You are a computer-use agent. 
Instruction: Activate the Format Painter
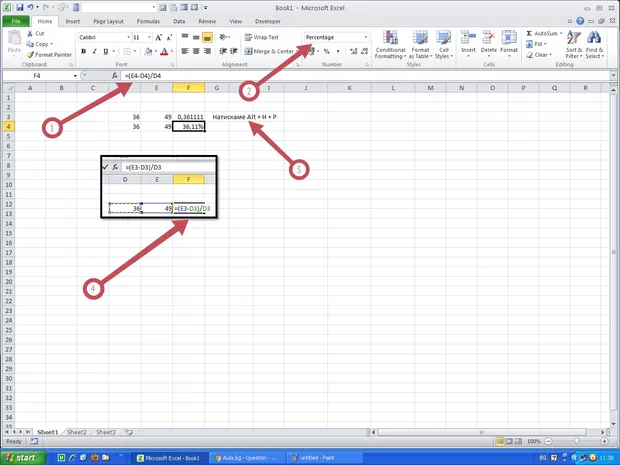(x=49, y=55)
